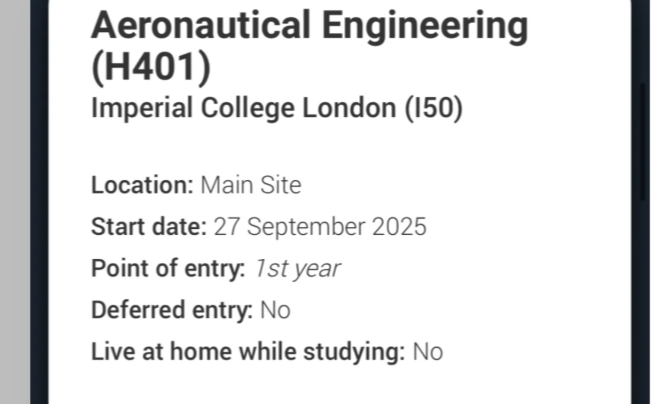Screen dimensions: 666x404
Task: Select the Main Site location value
Action: point(251,185)
